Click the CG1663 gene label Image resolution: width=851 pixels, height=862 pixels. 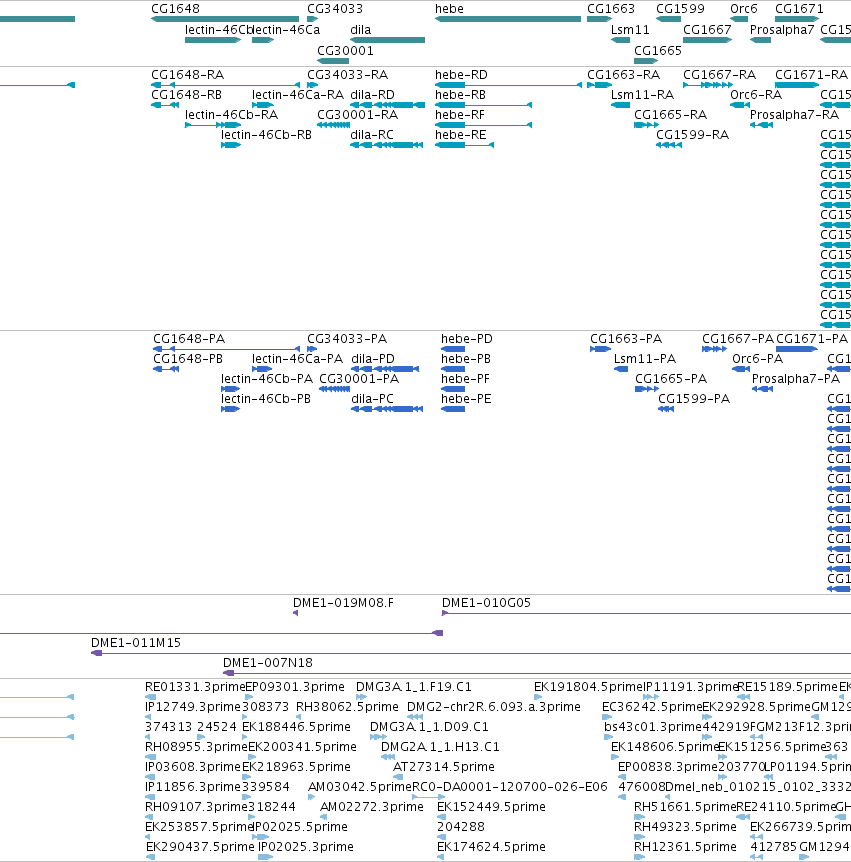[611, 9]
